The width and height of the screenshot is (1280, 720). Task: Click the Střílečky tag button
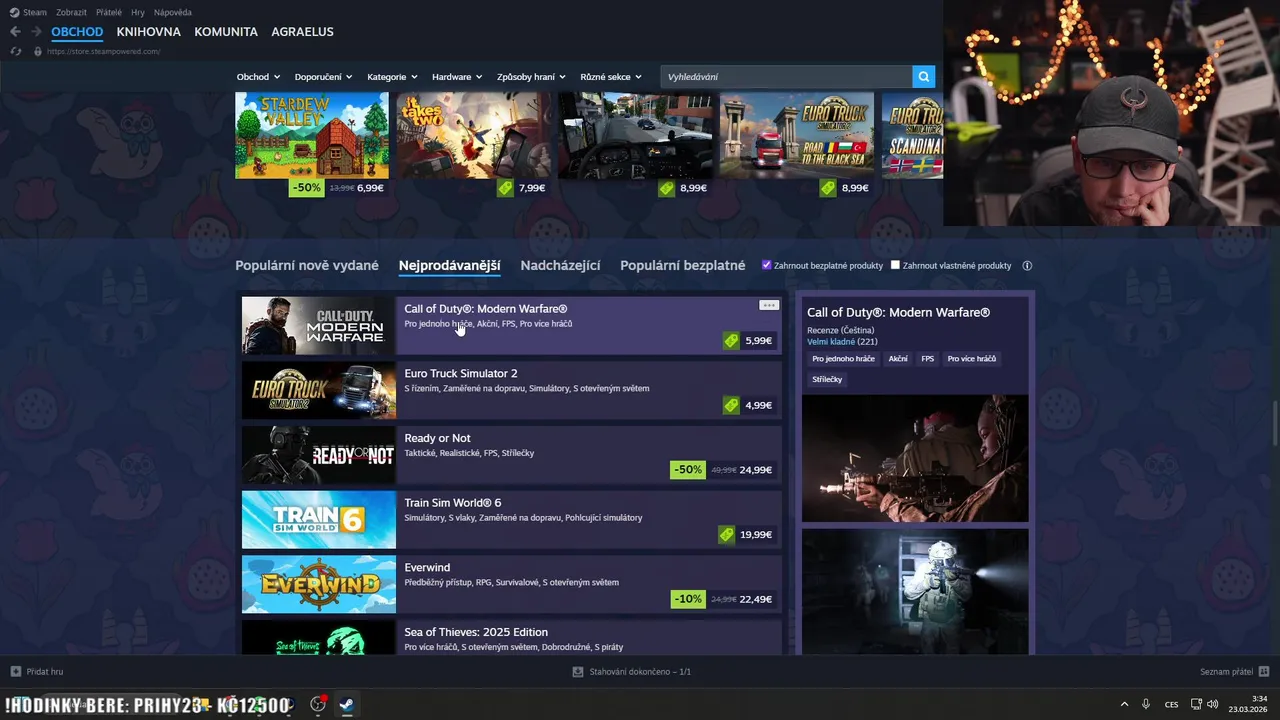click(x=827, y=380)
